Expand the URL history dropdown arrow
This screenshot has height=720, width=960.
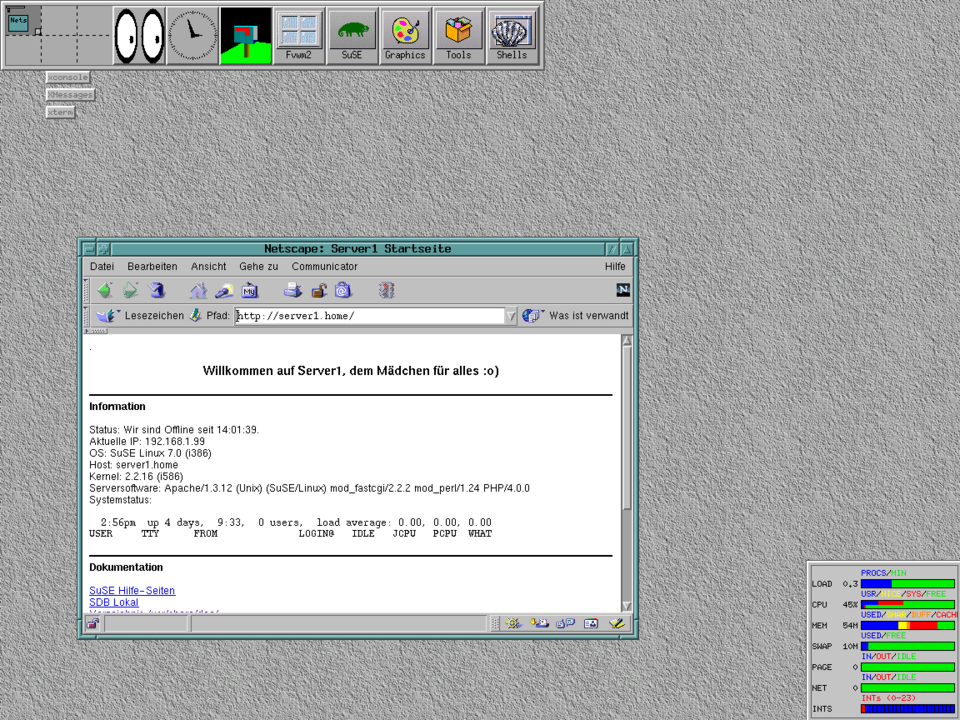pos(511,316)
